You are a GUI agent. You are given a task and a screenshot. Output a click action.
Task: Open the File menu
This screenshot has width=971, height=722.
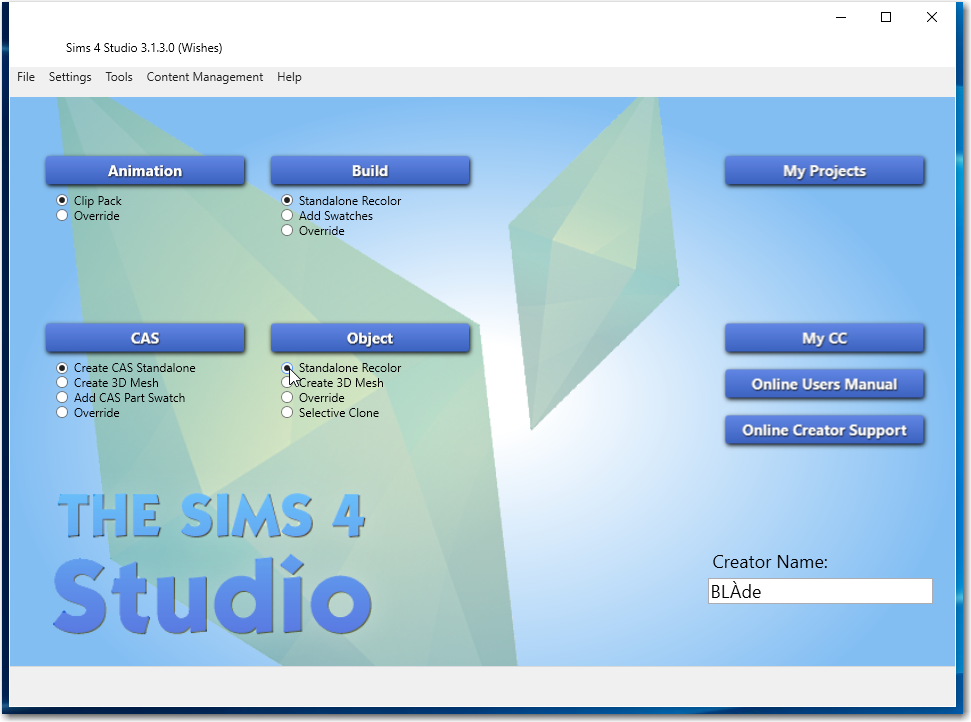[x=26, y=77]
